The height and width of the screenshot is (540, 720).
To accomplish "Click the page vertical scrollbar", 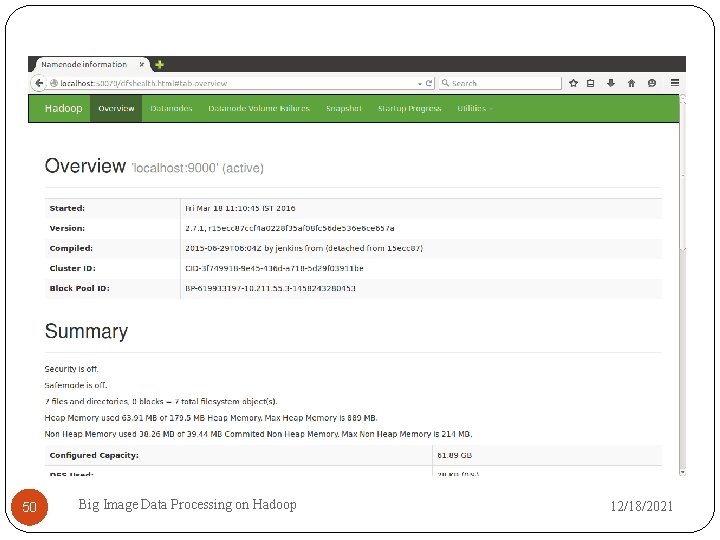I will pos(682,285).
